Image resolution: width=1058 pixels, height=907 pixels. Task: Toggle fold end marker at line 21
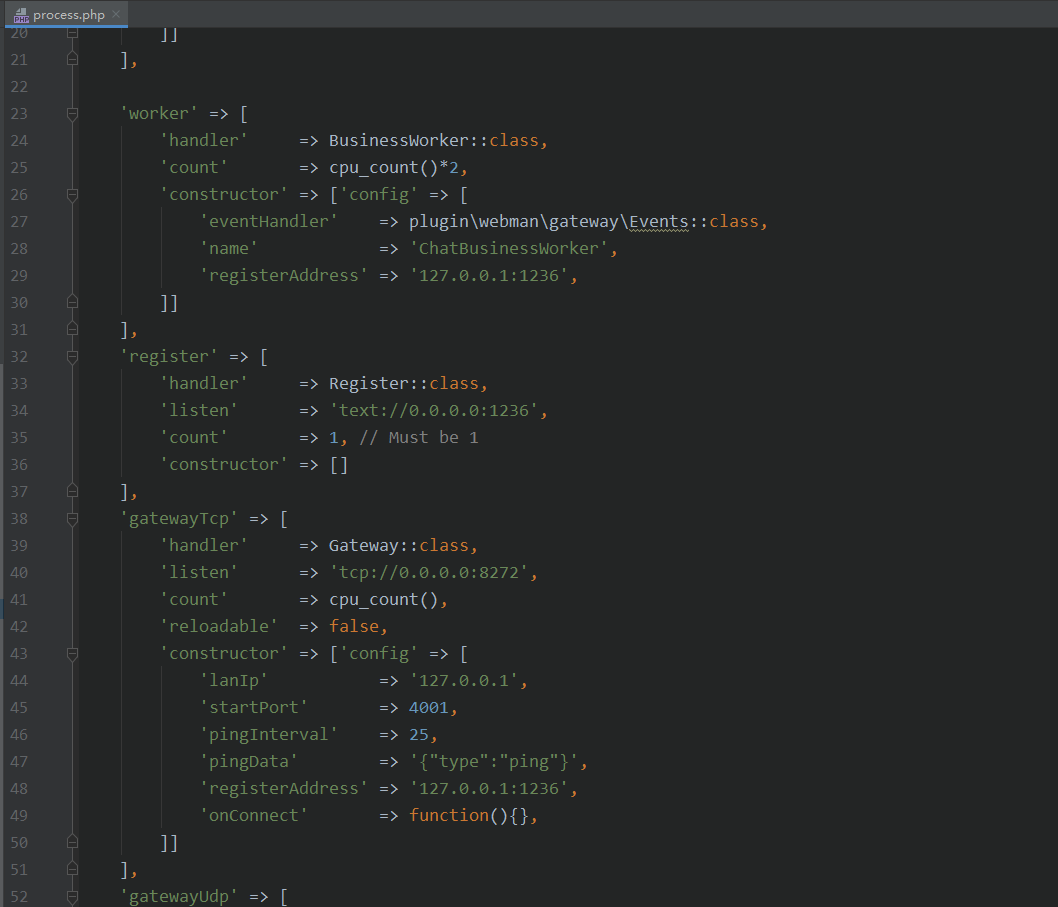(72, 59)
